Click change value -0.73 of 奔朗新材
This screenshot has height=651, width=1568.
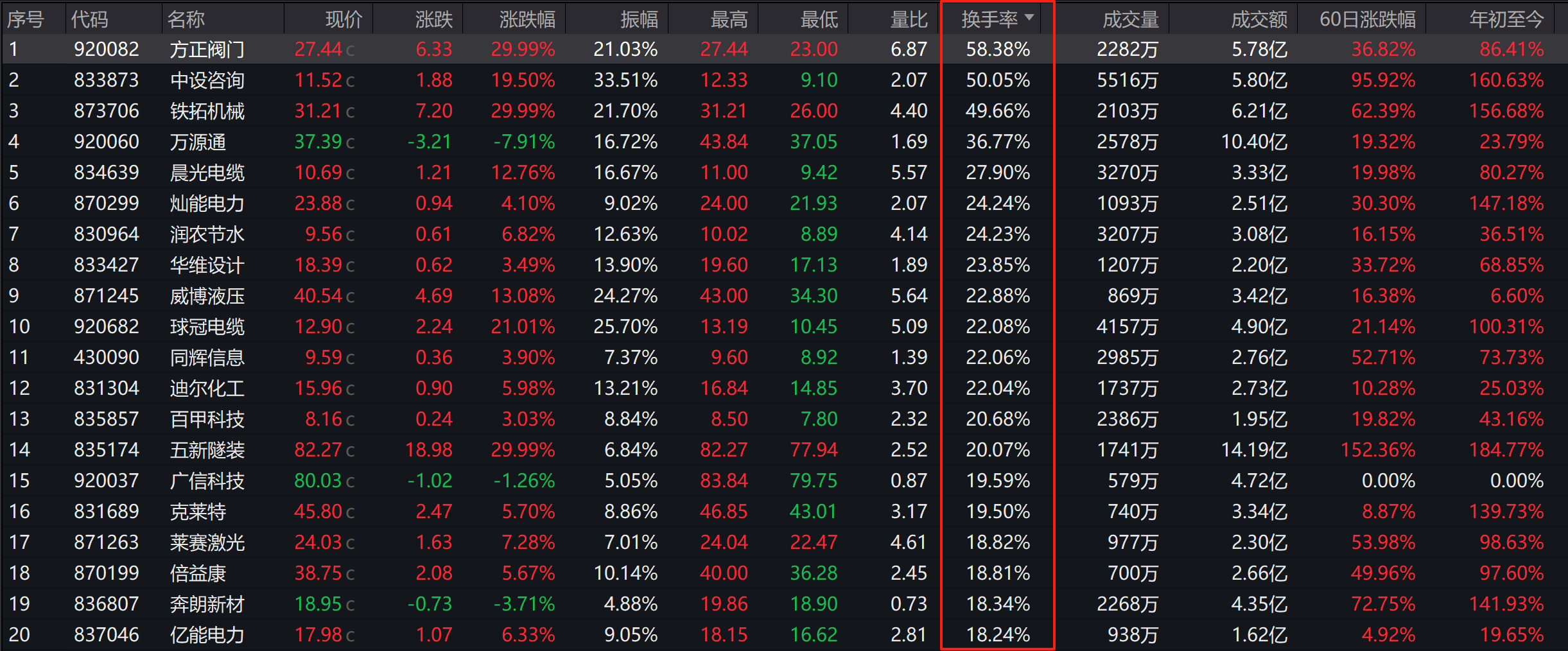click(430, 604)
